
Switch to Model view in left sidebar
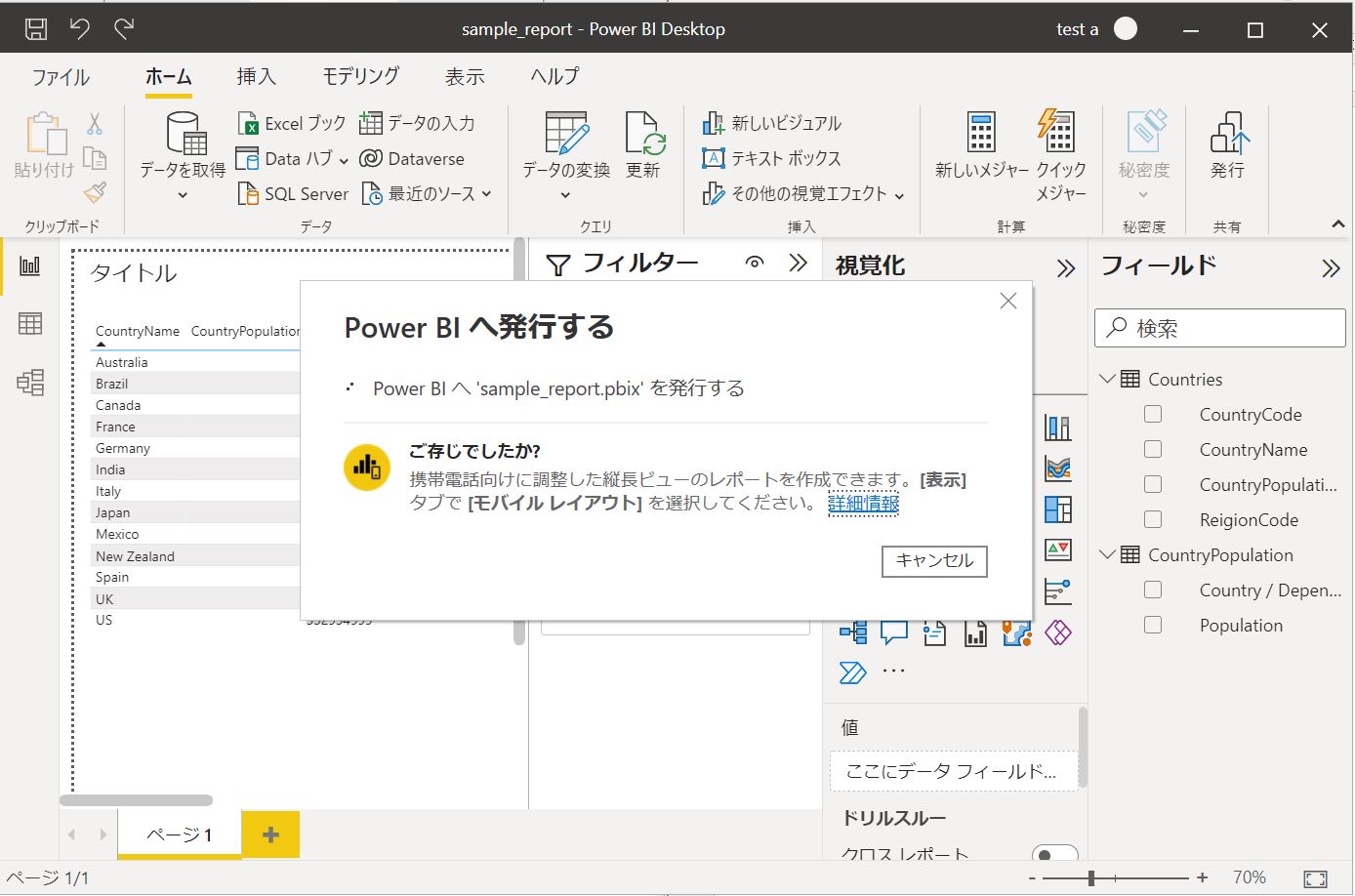[30, 382]
